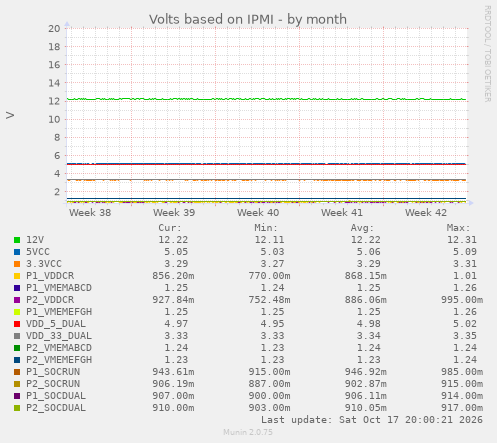The height and width of the screenshot is (443, 497).
Task: Click the Cur: column header
Action: (170, 228)
